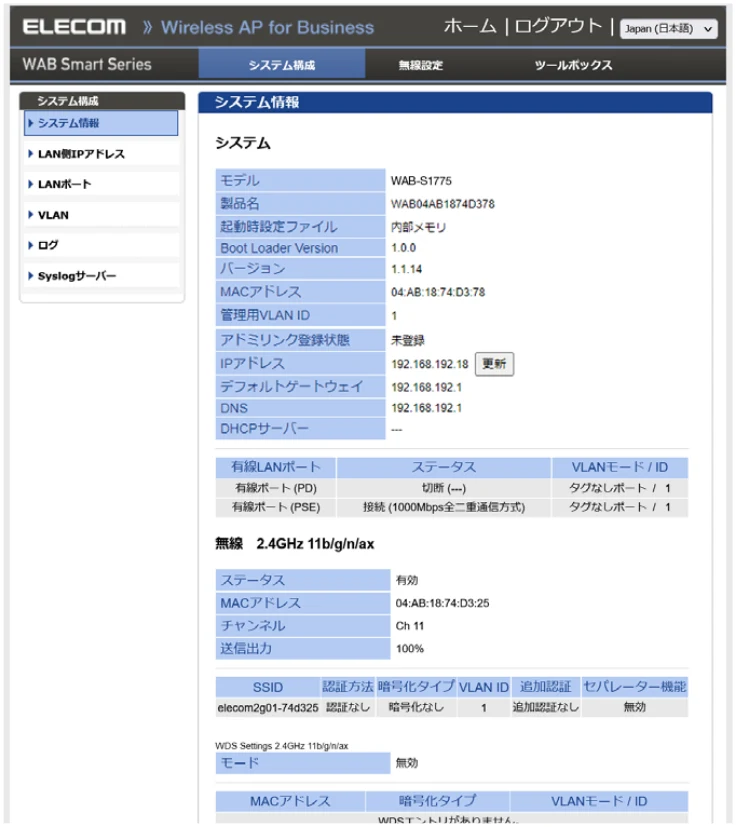Click 認証なし cell in SSID table

(348, 707)
